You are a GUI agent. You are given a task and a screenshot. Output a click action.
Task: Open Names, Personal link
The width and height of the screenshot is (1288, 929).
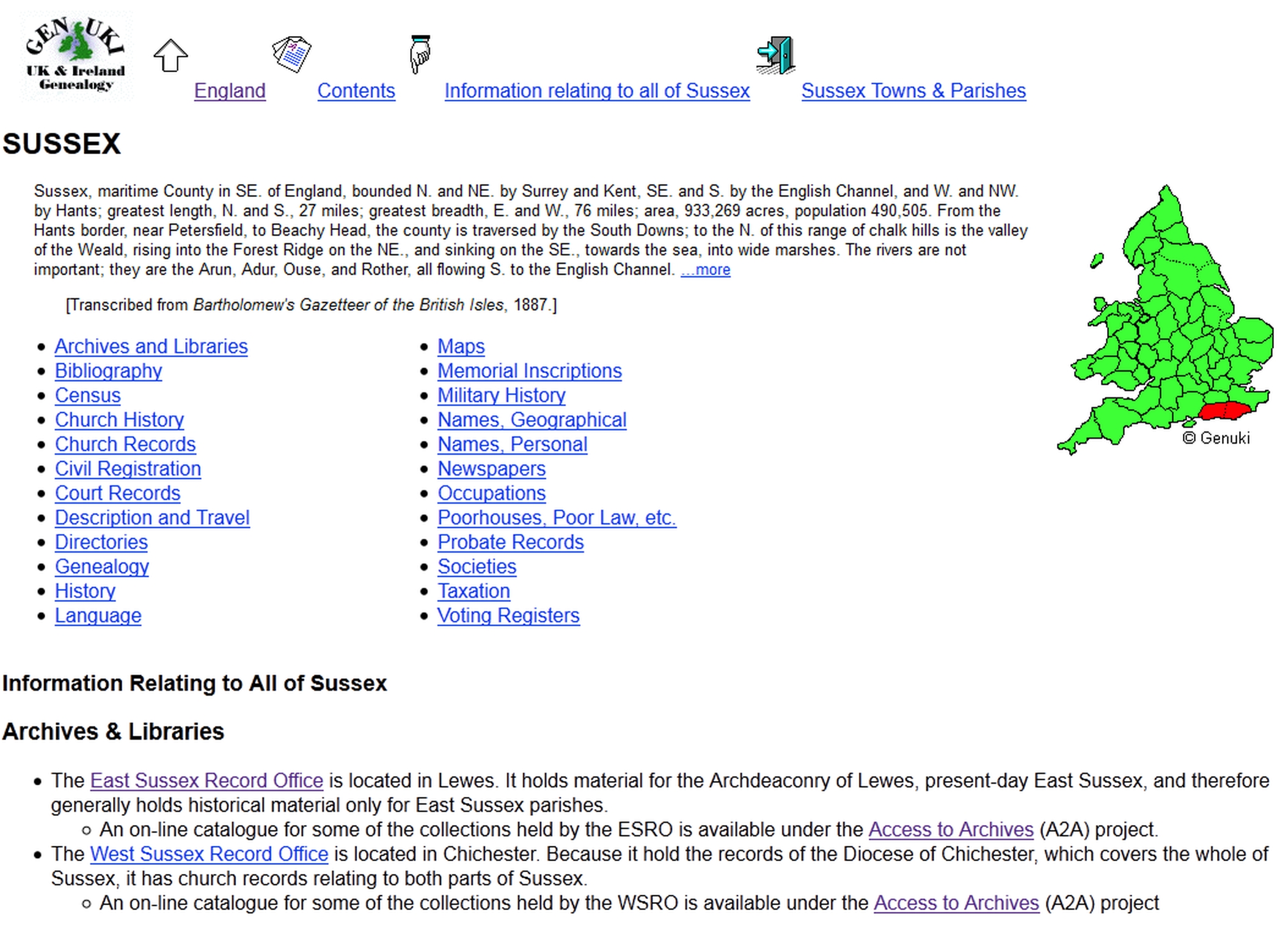click(512, 444)
